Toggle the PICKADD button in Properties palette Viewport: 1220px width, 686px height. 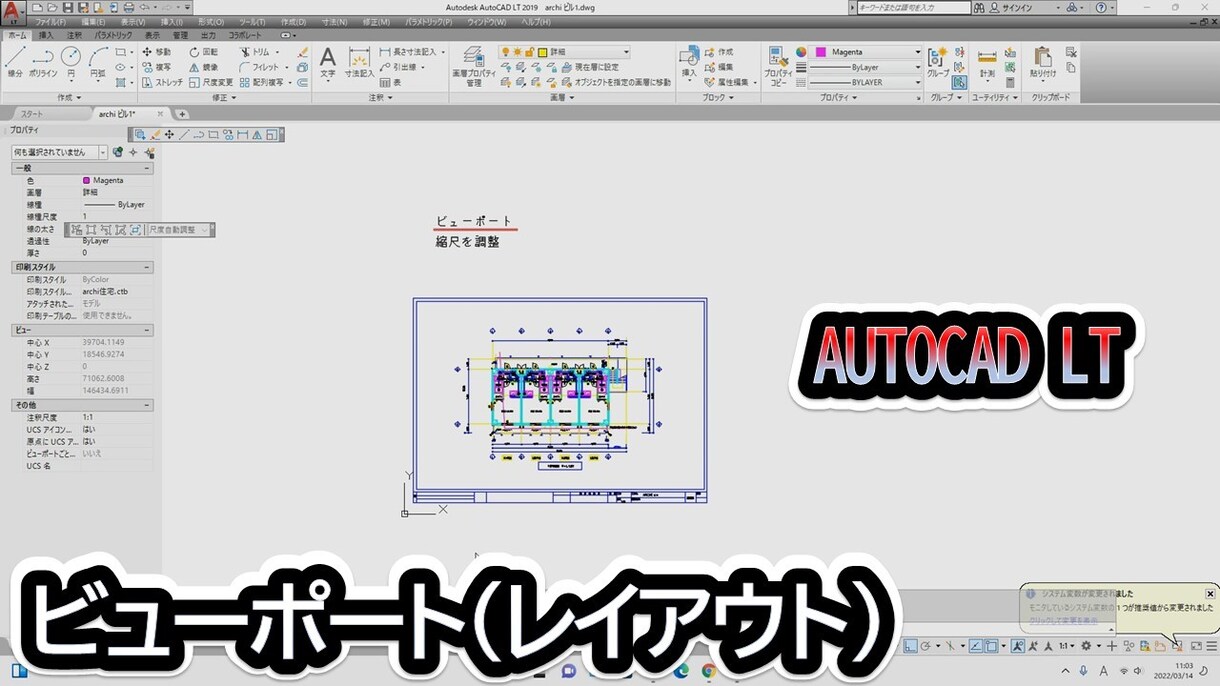pos(118,152)
